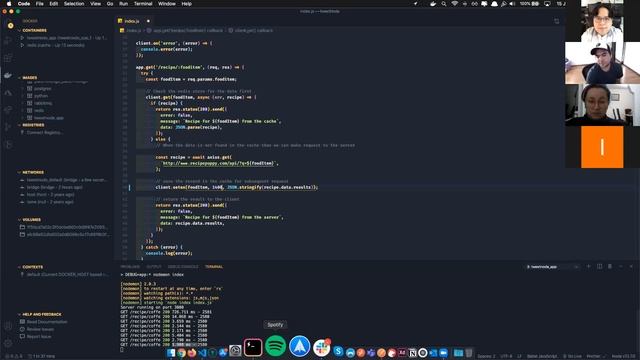
Task: Click the recipepuppy API URL in code
Action: (x=218, y=163)
